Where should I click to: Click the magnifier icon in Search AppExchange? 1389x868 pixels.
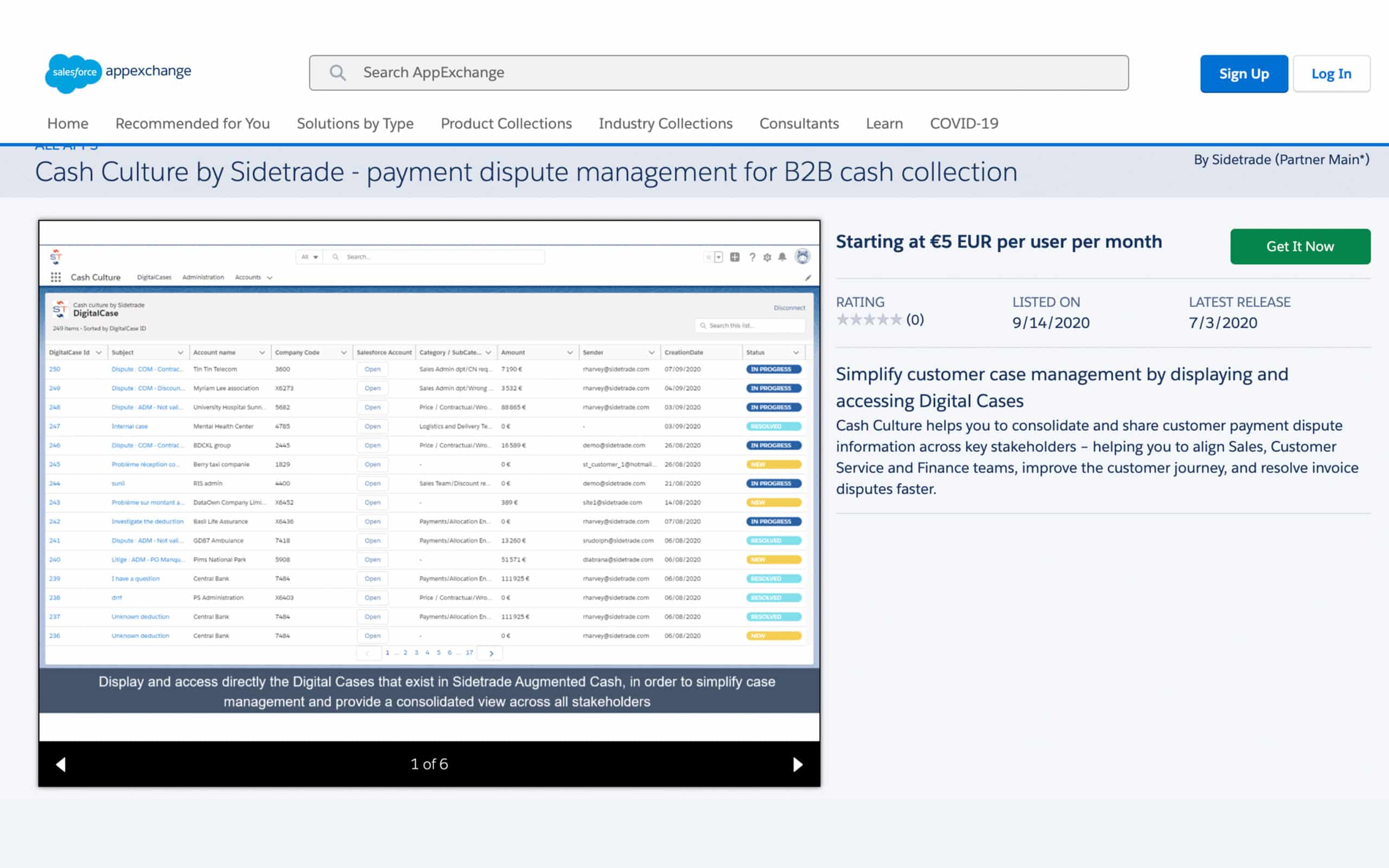(x=337, y=73)
